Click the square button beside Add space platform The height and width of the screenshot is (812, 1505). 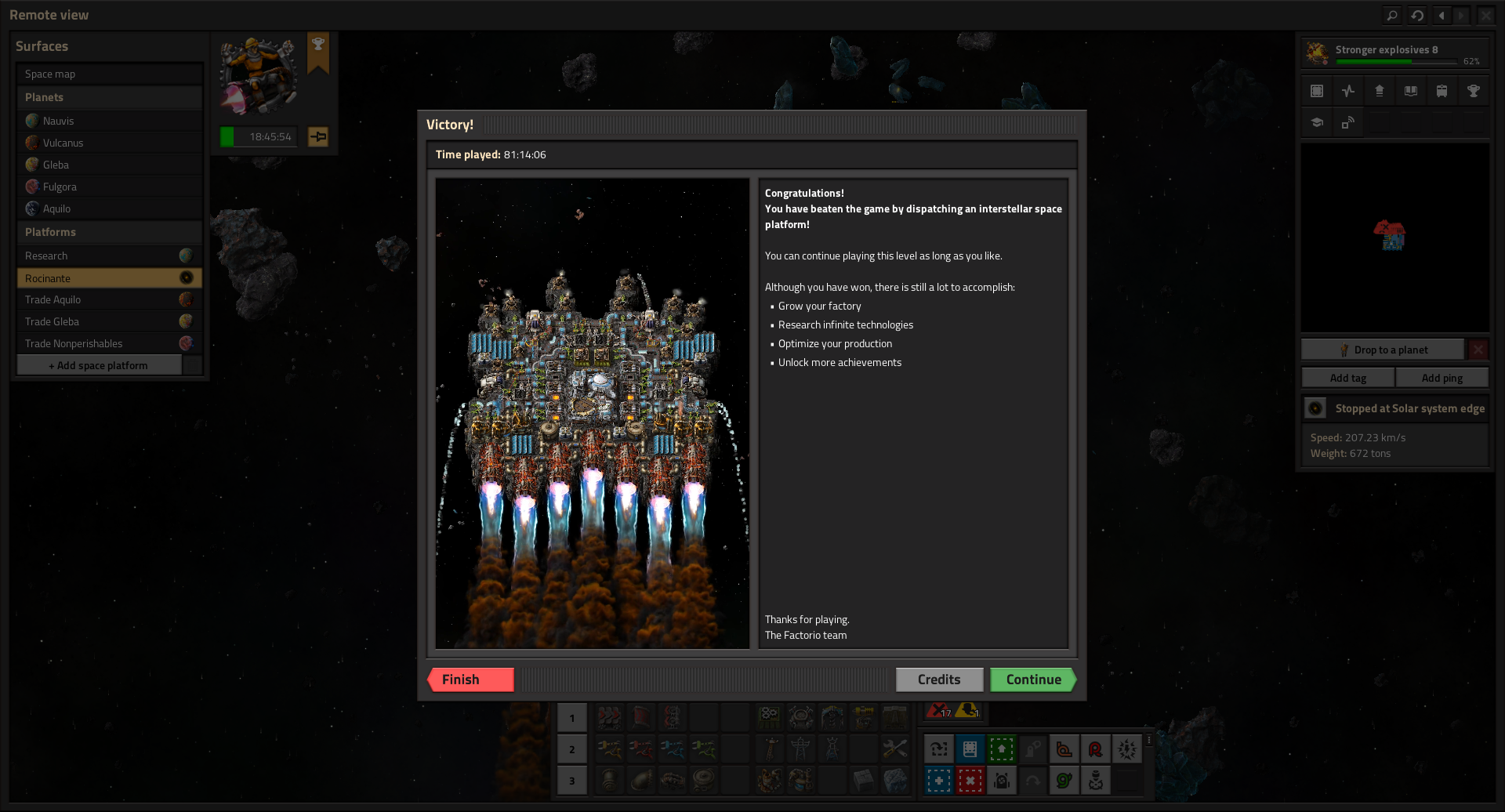(193, 365)
